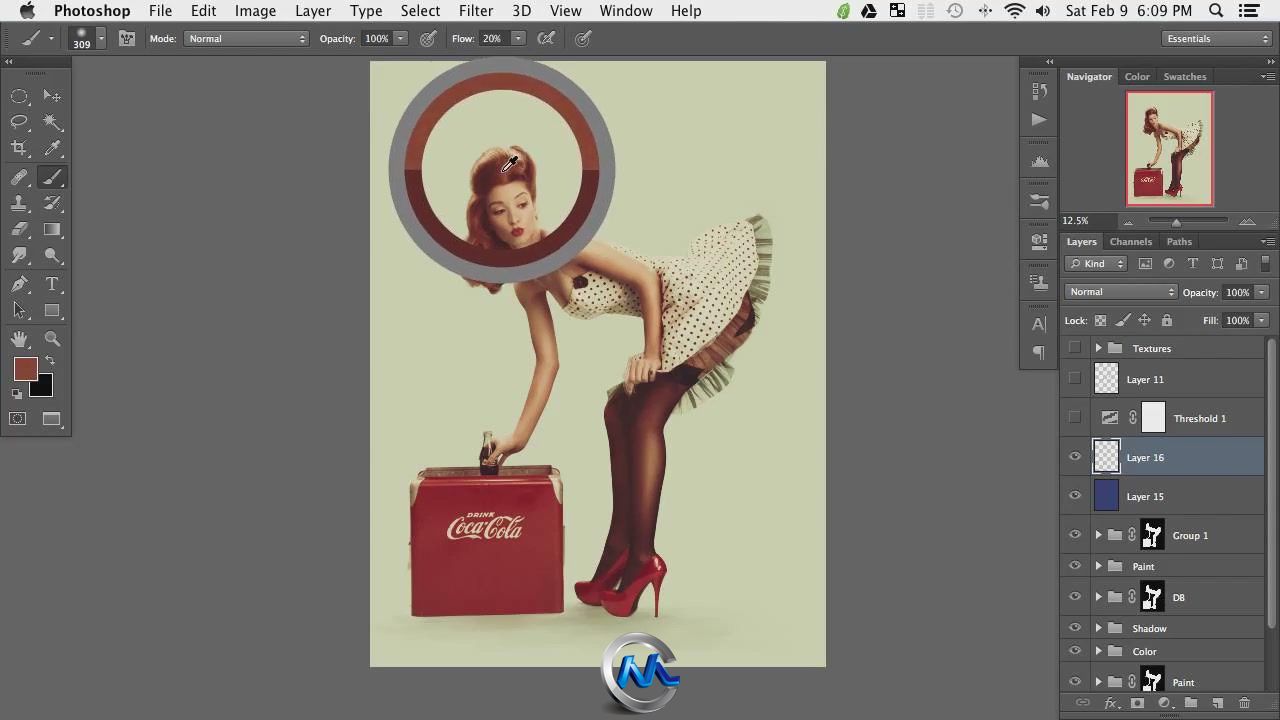Select the Path Selection tool
1280x720 pixels.
click(19, 311)
